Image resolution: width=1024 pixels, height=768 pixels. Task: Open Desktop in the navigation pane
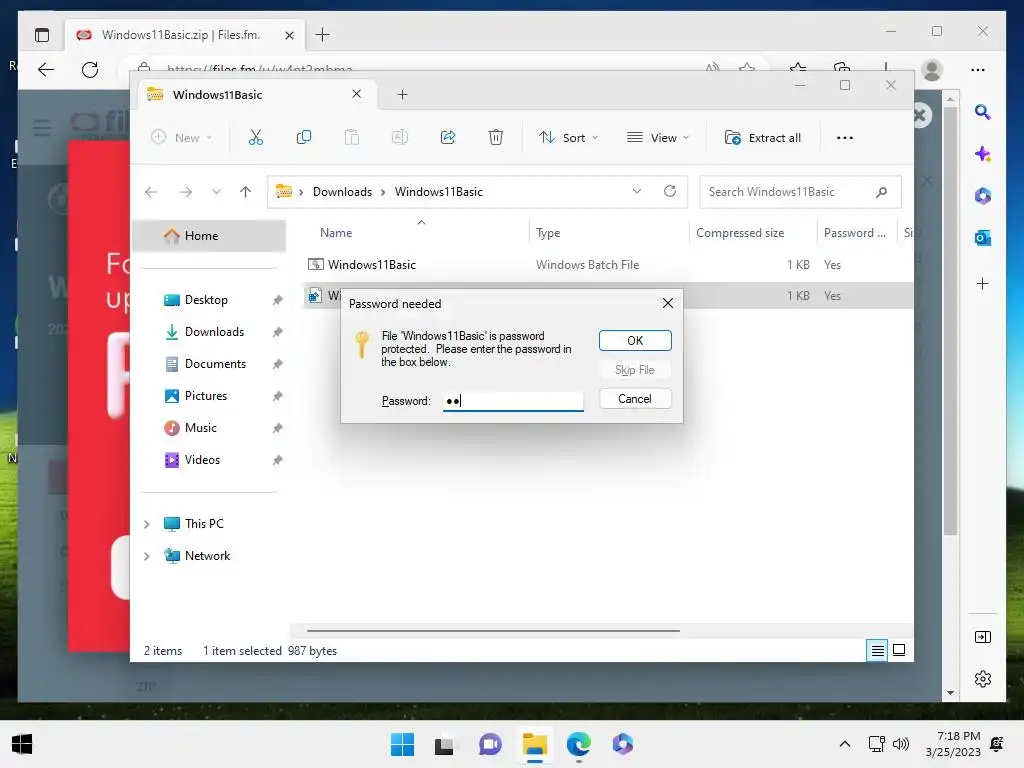point(206,300)
